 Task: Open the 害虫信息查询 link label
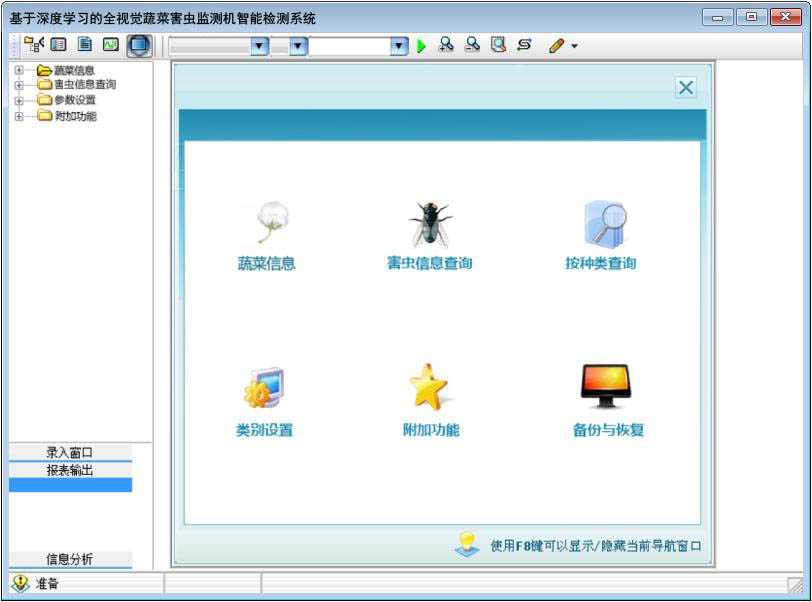[429, 263]
